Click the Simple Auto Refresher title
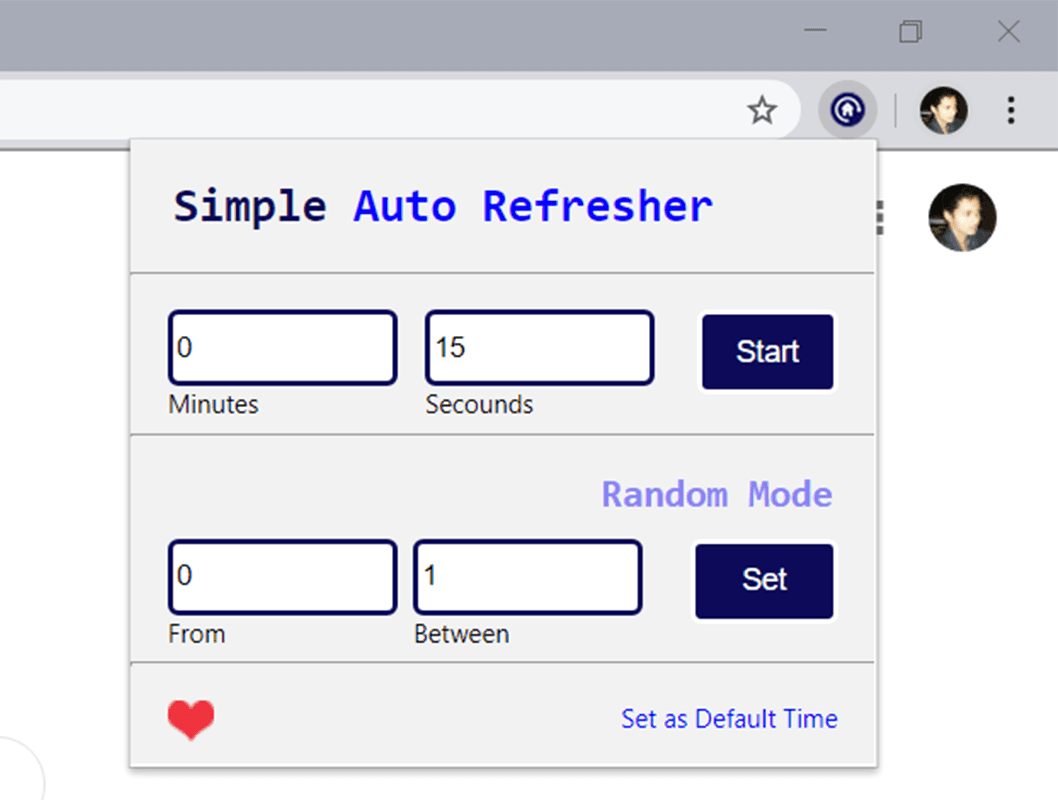The width and height of the screenshot is (1058, 800). 443,206
